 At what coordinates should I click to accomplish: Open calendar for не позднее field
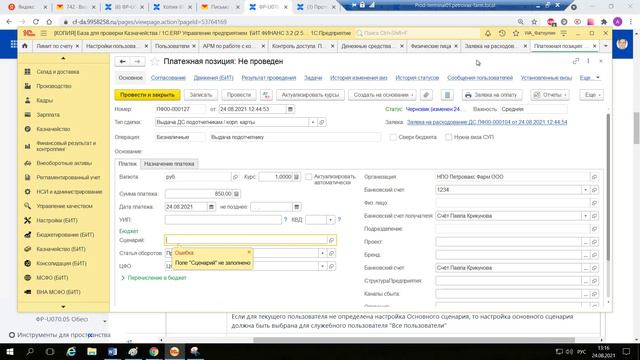(297, 207)
